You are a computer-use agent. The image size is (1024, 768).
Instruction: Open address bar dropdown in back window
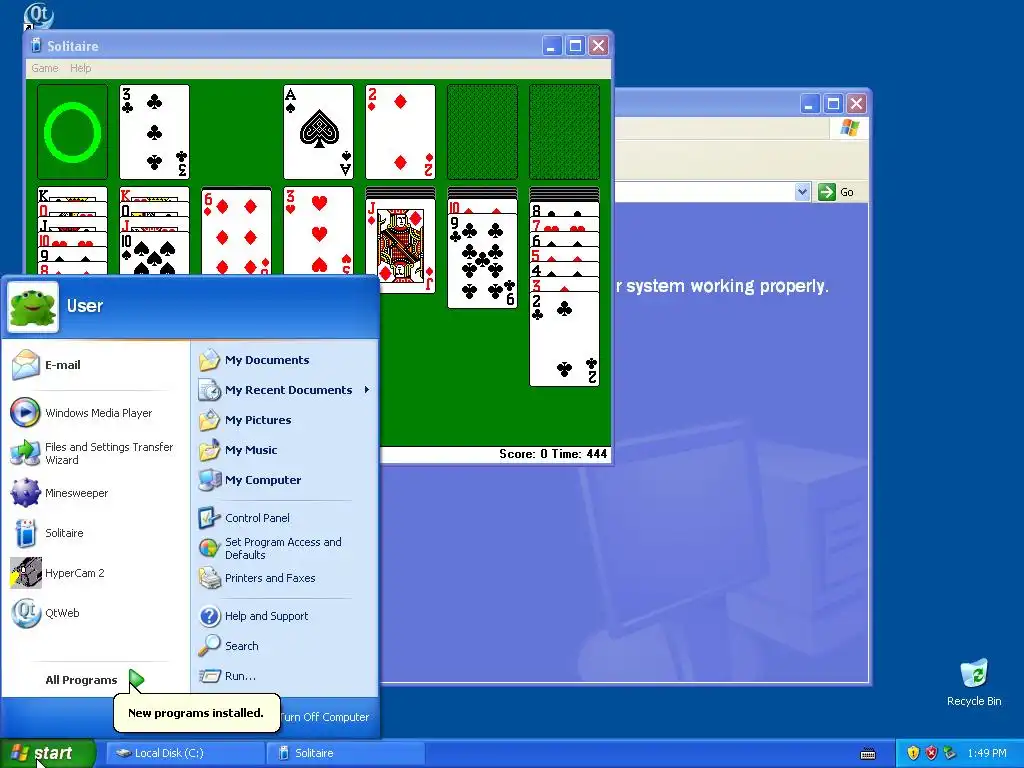point(803,192)
